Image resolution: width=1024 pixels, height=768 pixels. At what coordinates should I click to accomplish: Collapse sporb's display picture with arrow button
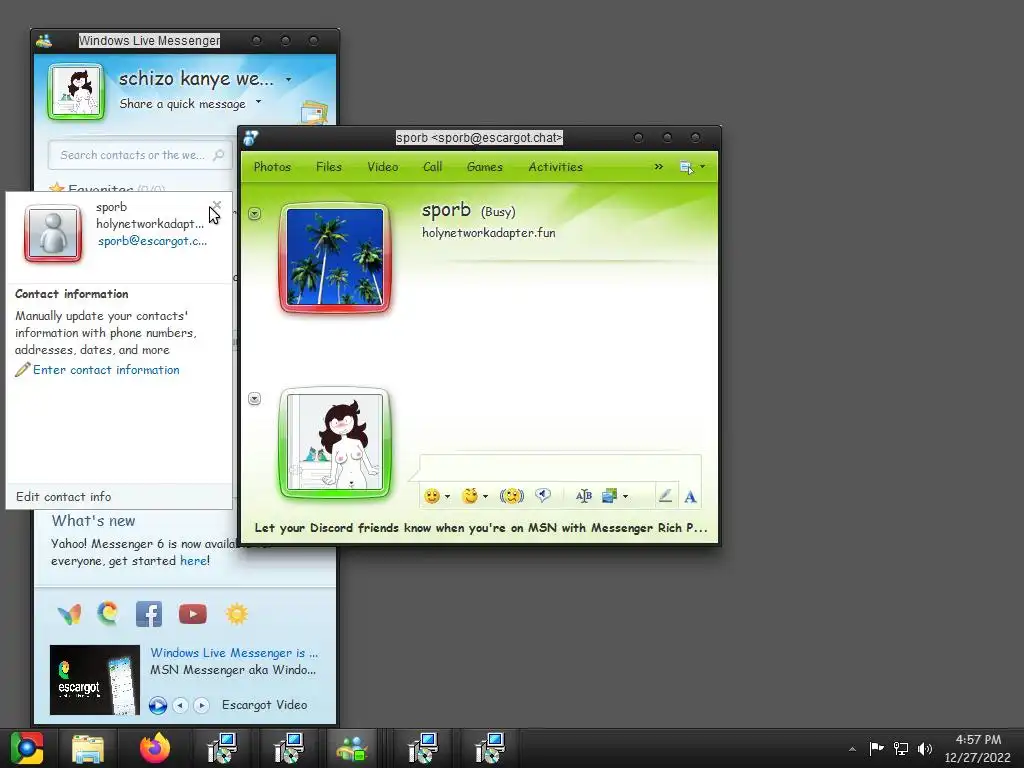(255, 214)
